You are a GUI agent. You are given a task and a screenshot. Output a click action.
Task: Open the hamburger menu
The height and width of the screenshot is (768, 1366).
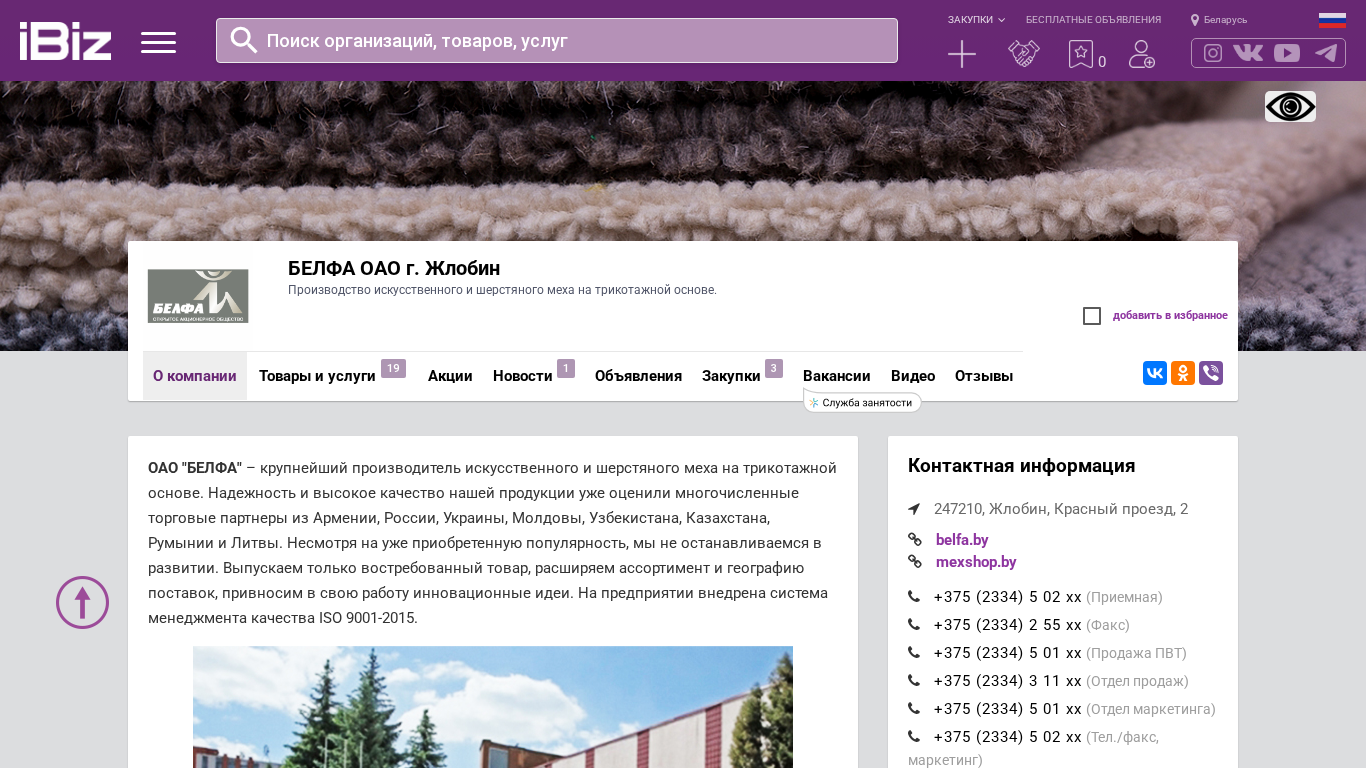158,42
